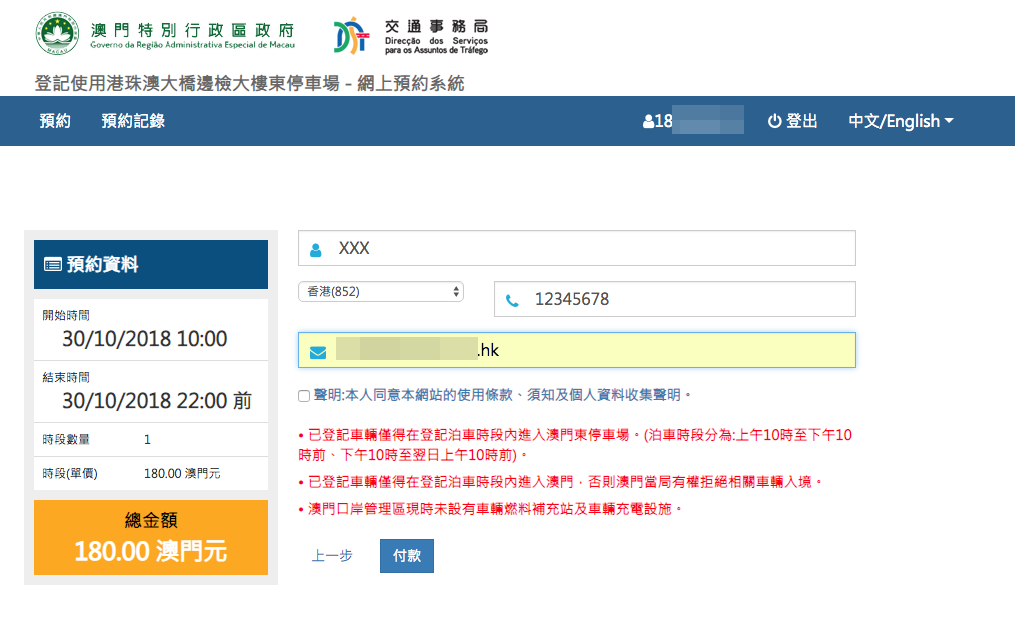Click the user account icon in navbar
Image resolution: width=1015 pixels, height=638 pixels.
tap(648, 122)
